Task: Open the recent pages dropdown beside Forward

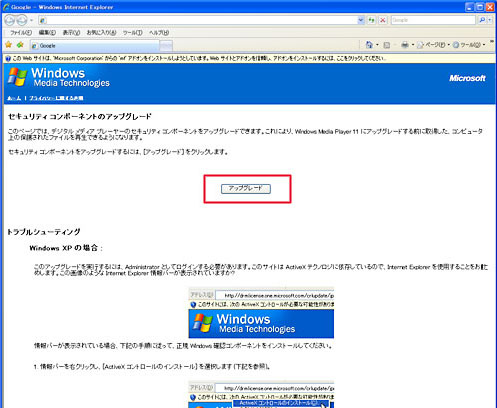Action: point(31,20)
